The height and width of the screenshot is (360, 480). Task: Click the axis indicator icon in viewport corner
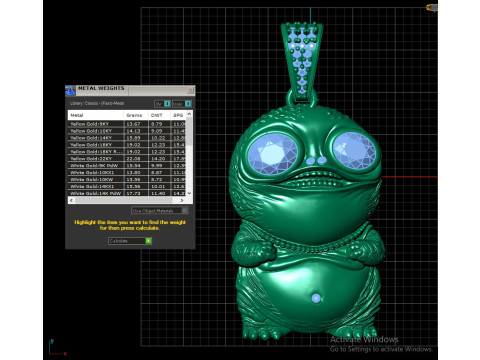tap(57, 348)
